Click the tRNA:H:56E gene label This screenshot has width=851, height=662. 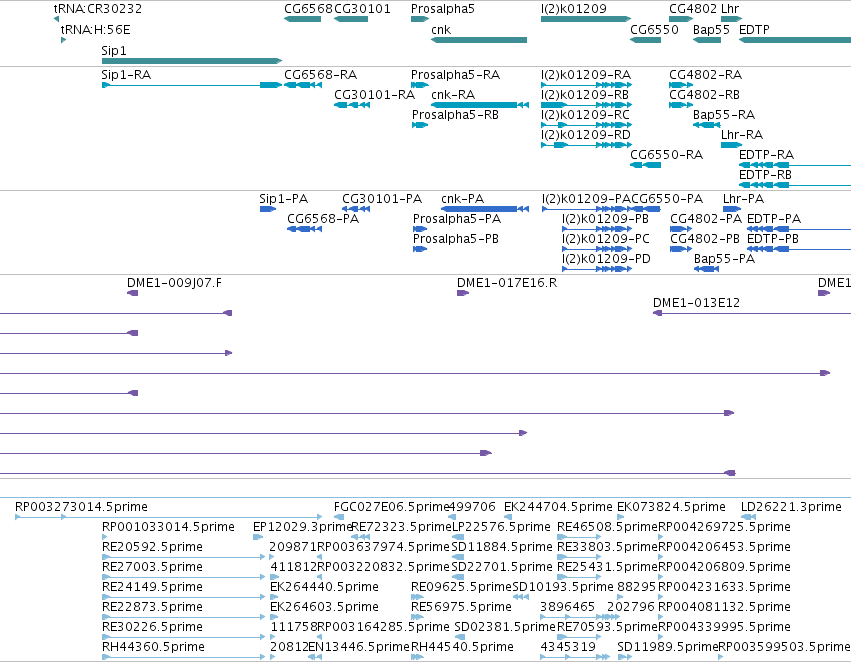pyautogui.click(x=95, y=30)
